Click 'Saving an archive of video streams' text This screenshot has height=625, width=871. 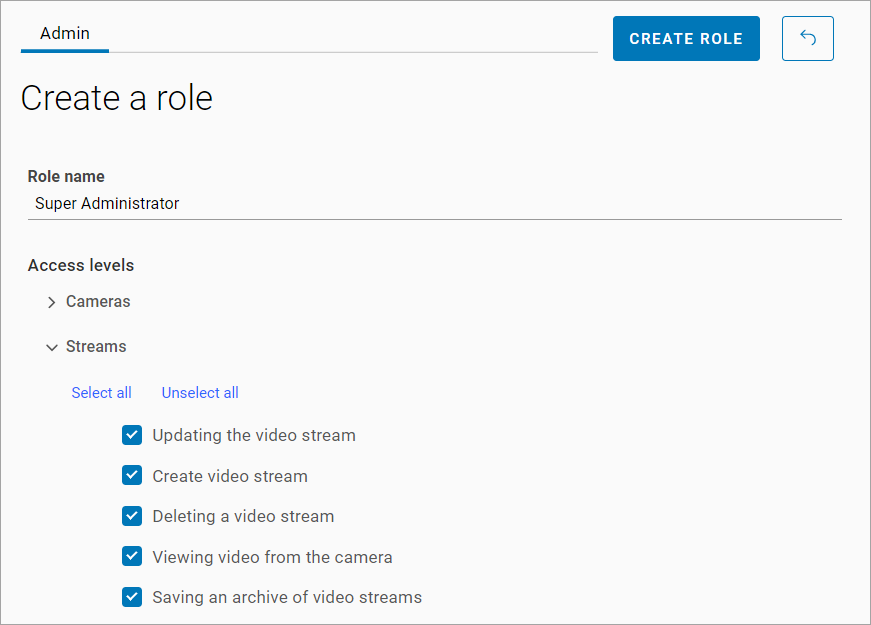pos(287,598)
